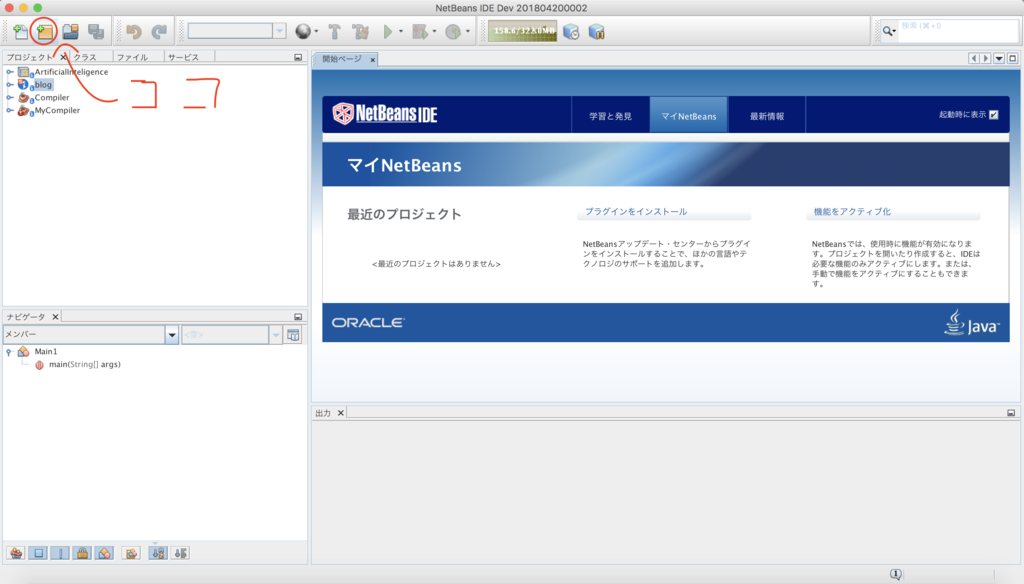Image resolution: width=1024 pixels, height=584 pixels.
Task: Click the Profile Project icon
Action: point(453,31)
